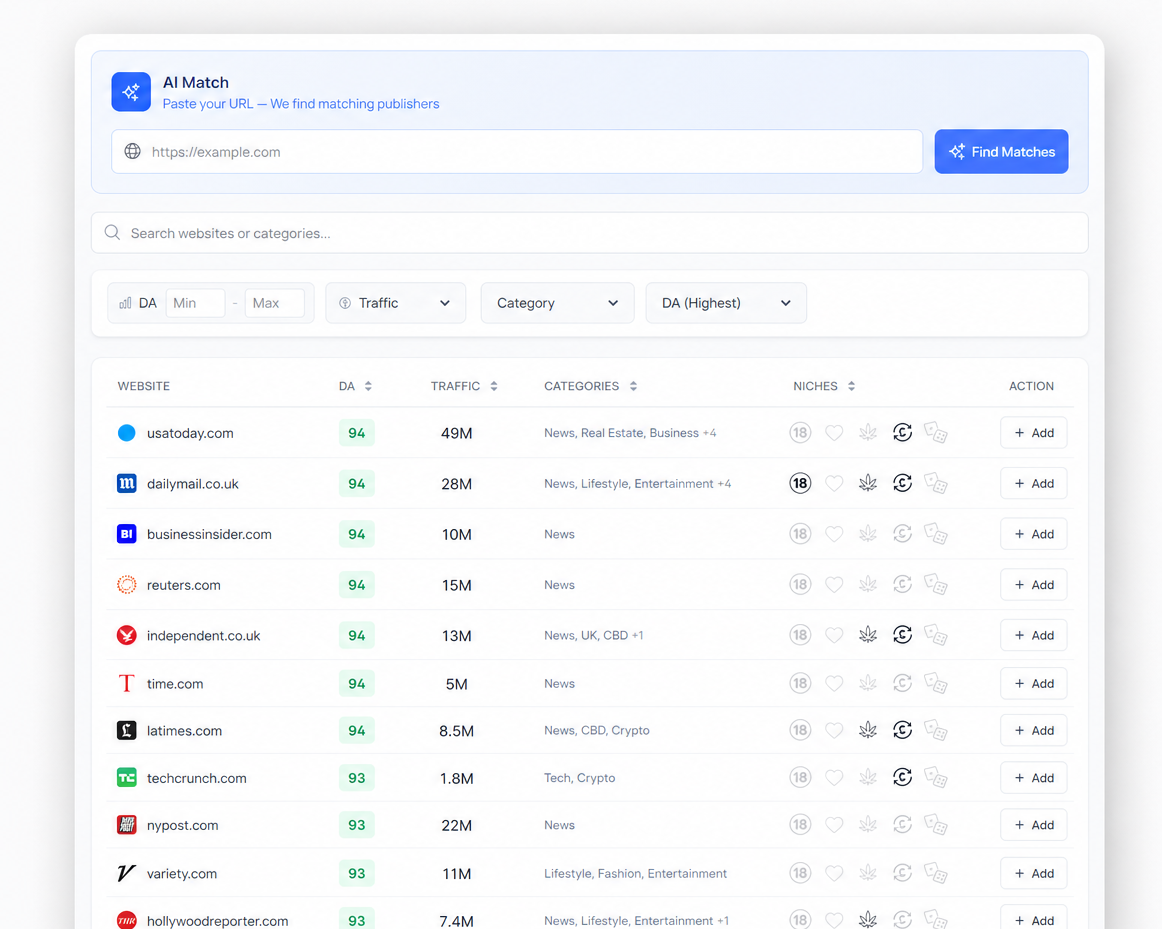Expand +4 categories for dailymail.co.uk

coord(724,484)
